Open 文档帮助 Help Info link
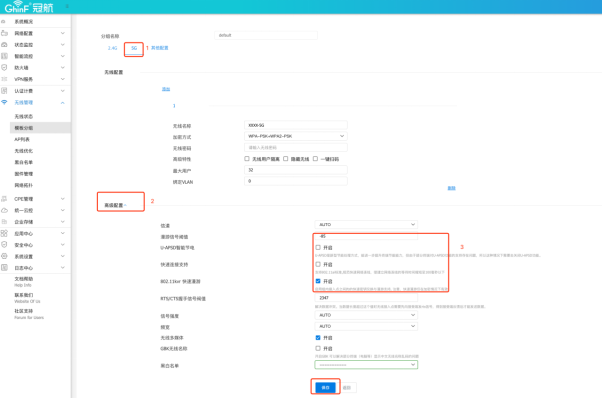Screen dimensions: 602x399 (x=24, y=281)
